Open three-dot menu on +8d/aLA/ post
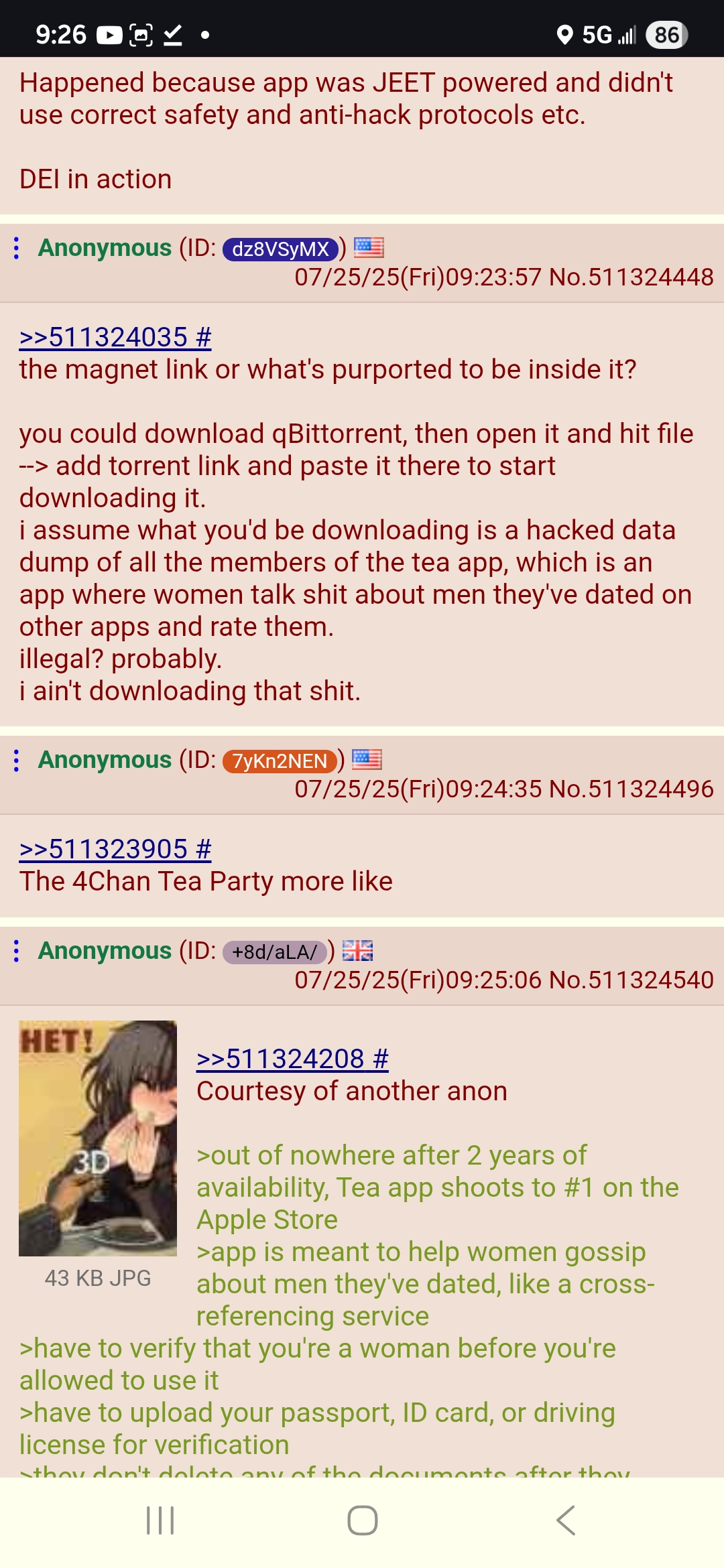 pos(17,951)
